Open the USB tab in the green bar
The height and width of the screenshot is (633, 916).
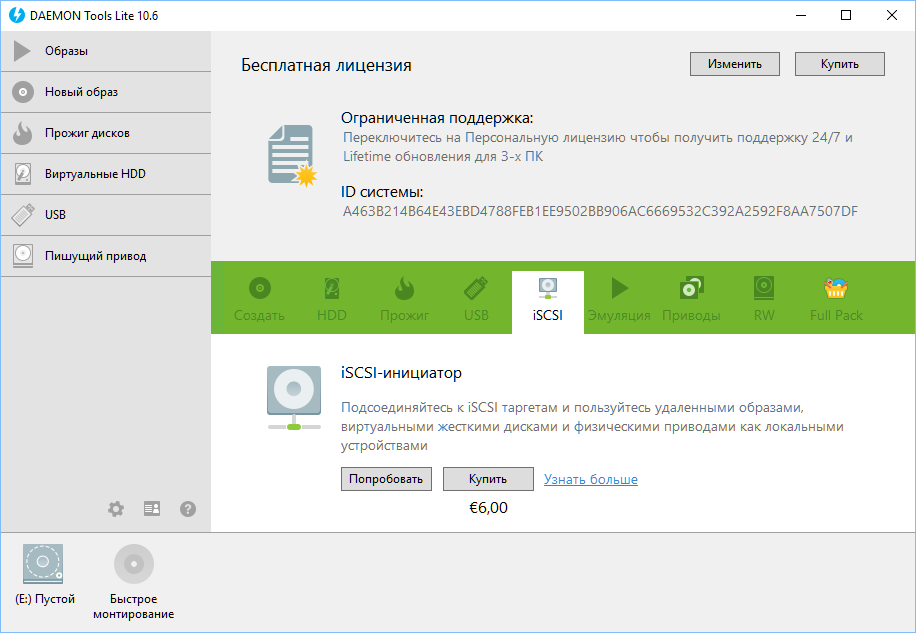pos(476,300)
